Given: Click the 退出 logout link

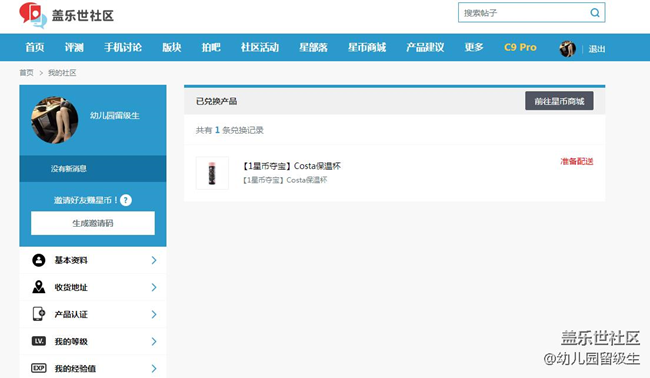Looking at the screenshot, I should click(597, 49).
